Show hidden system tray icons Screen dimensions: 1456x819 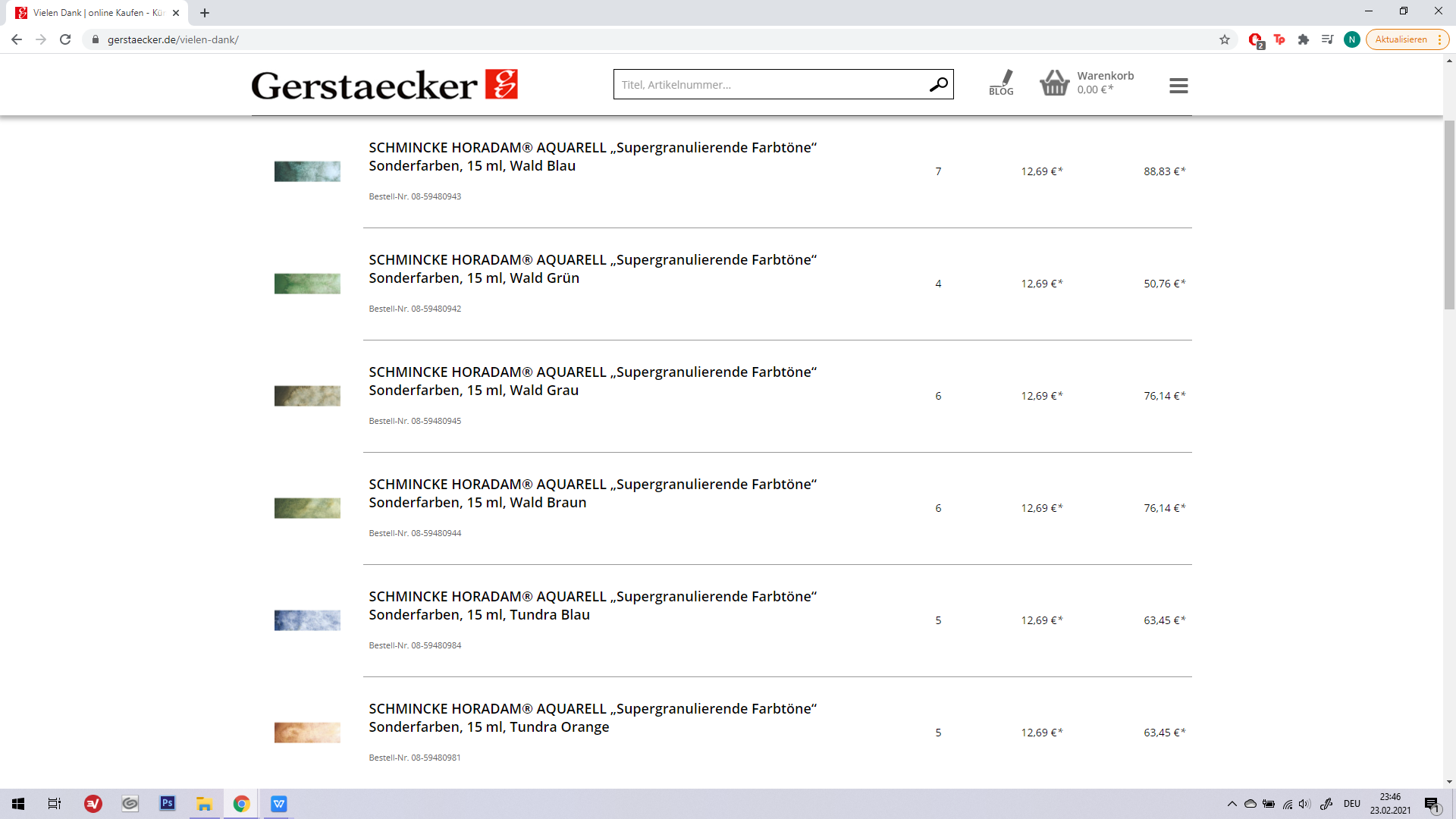1232,804
